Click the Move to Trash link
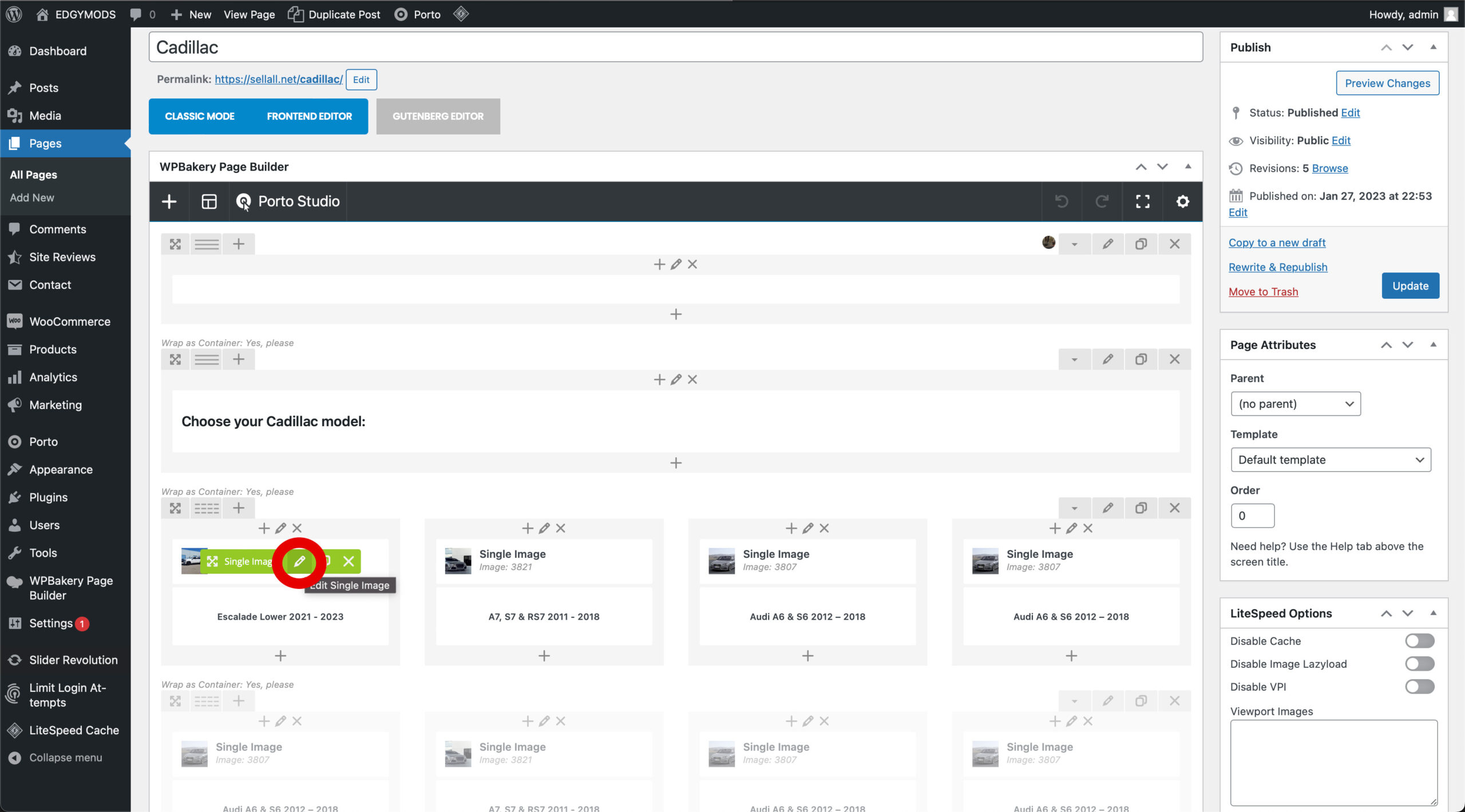 (x=1263, y=292)
